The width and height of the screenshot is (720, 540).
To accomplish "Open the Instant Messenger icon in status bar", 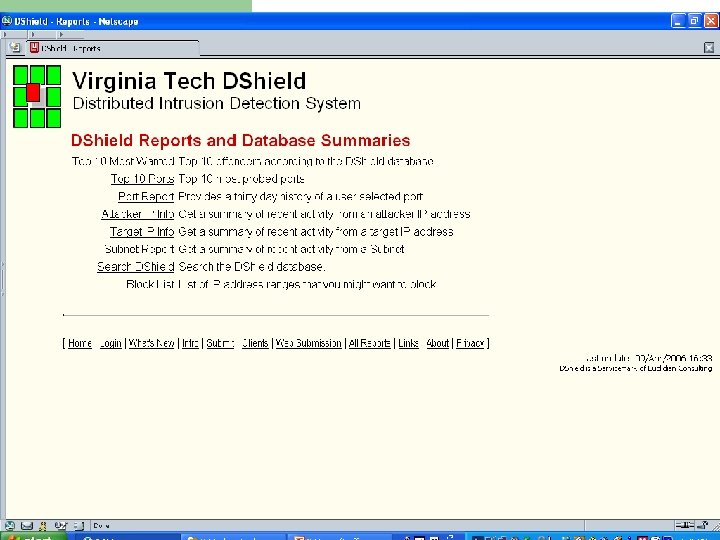I will 43,525.
